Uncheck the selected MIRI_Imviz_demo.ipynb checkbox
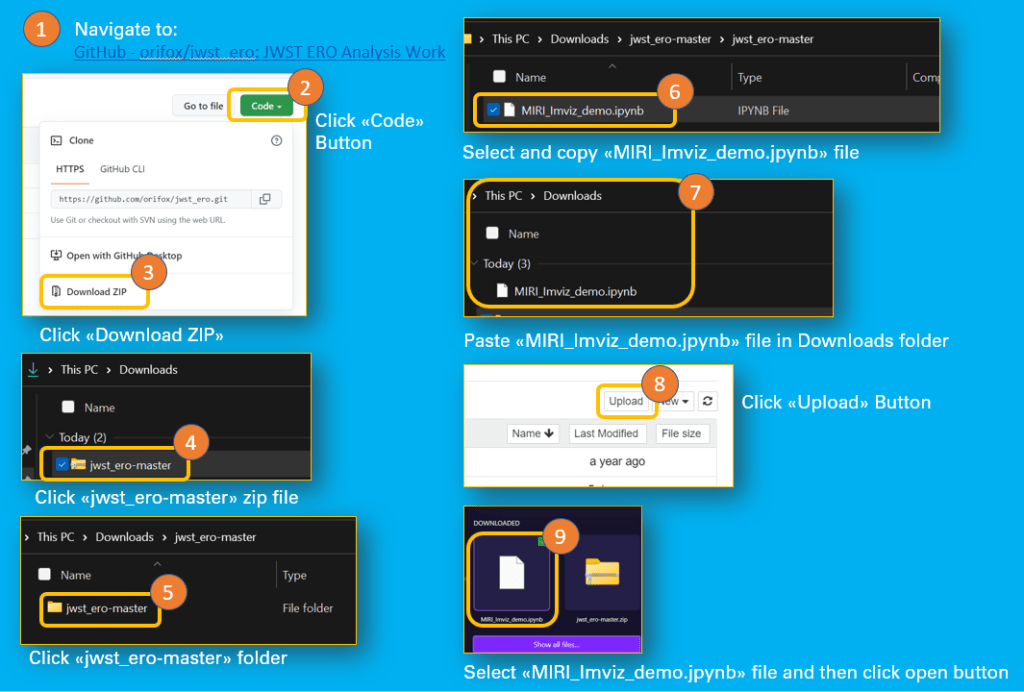 [x=494, y=110]
